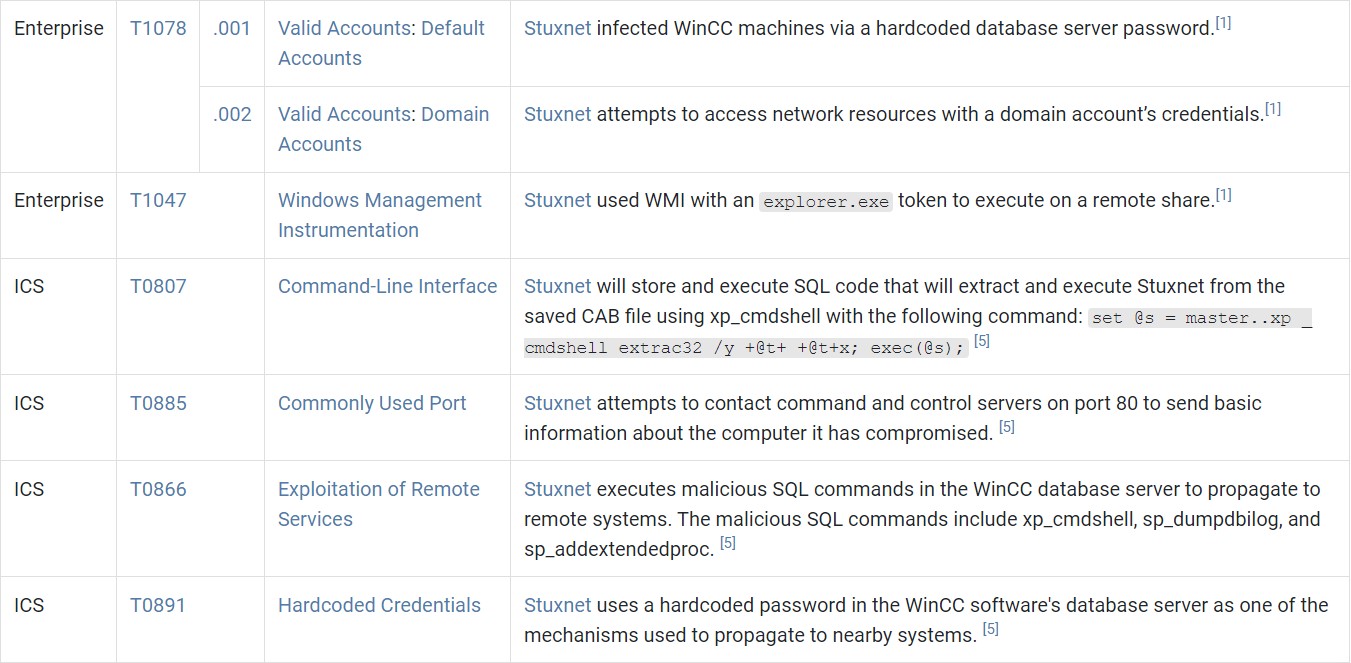Open Valid Accounts: Domain Accounts link
Image resolution: width=1351 pixels, height=663 pixels.
click(x=383, y=129)
